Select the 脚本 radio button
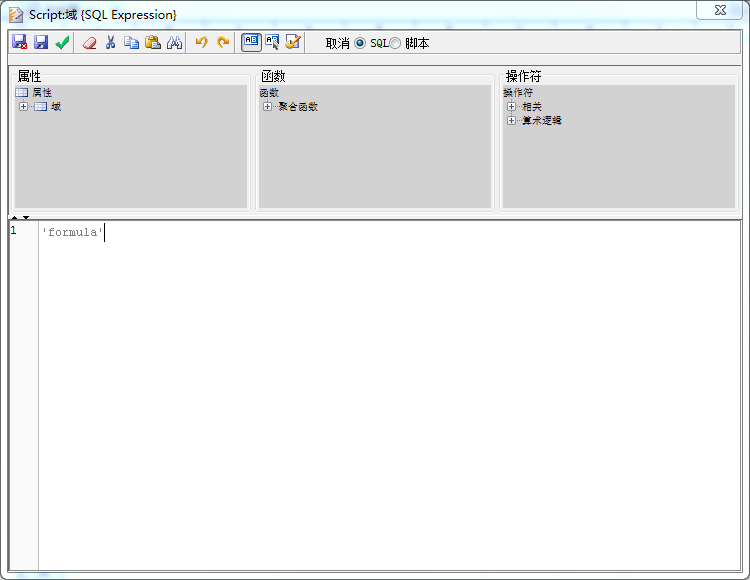 coord(395,44)
